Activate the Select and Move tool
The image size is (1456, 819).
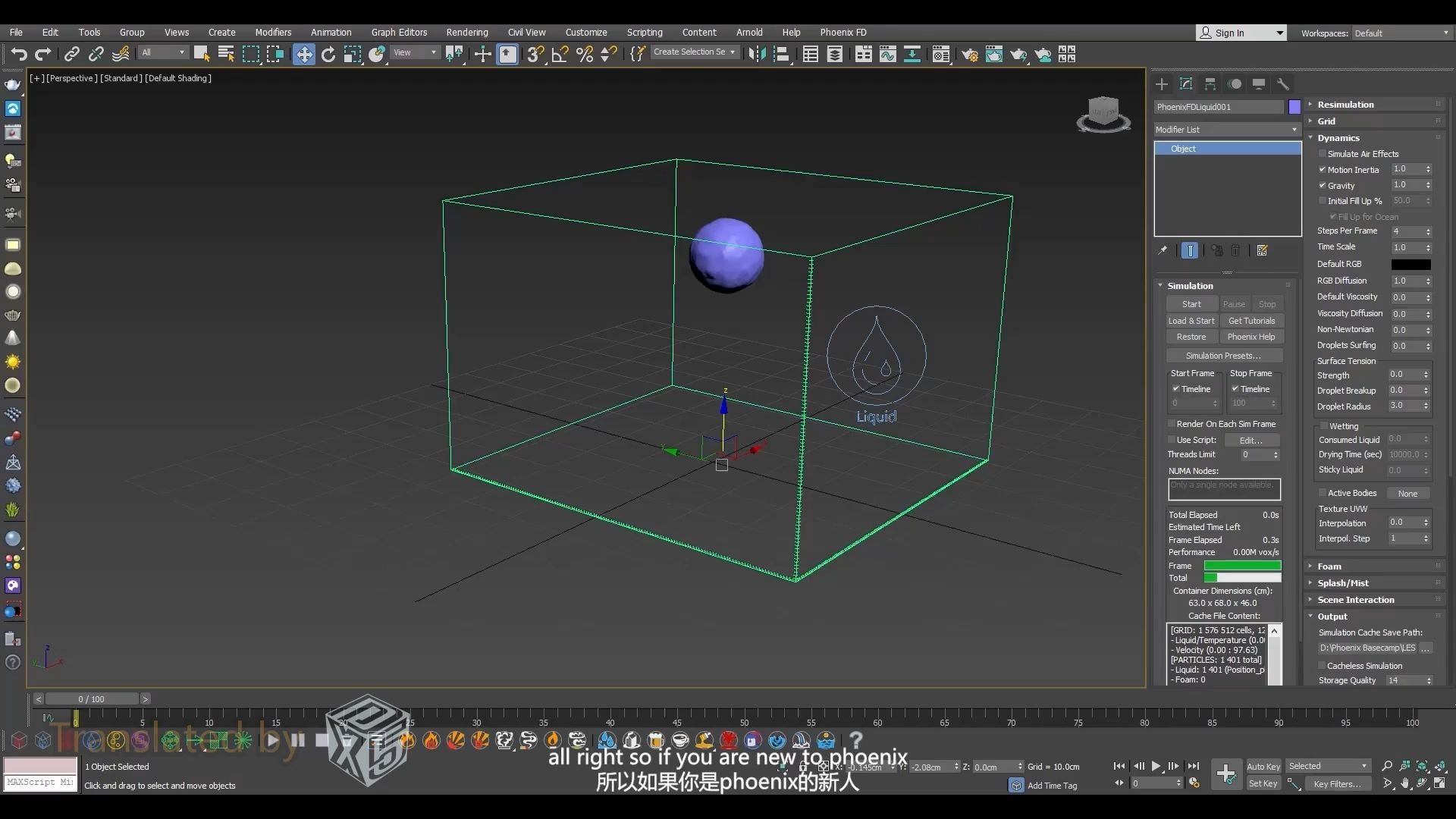[x=303, y=54]
